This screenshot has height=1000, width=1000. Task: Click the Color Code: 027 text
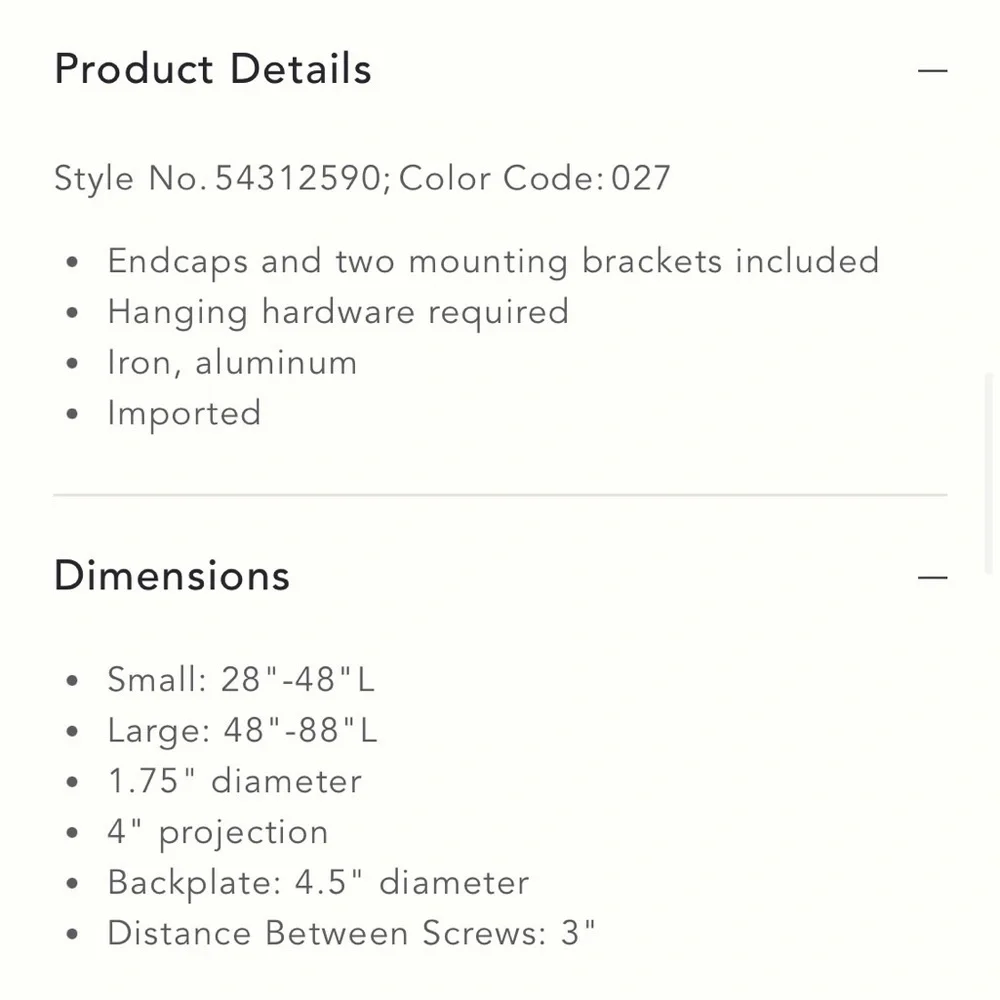534,178
